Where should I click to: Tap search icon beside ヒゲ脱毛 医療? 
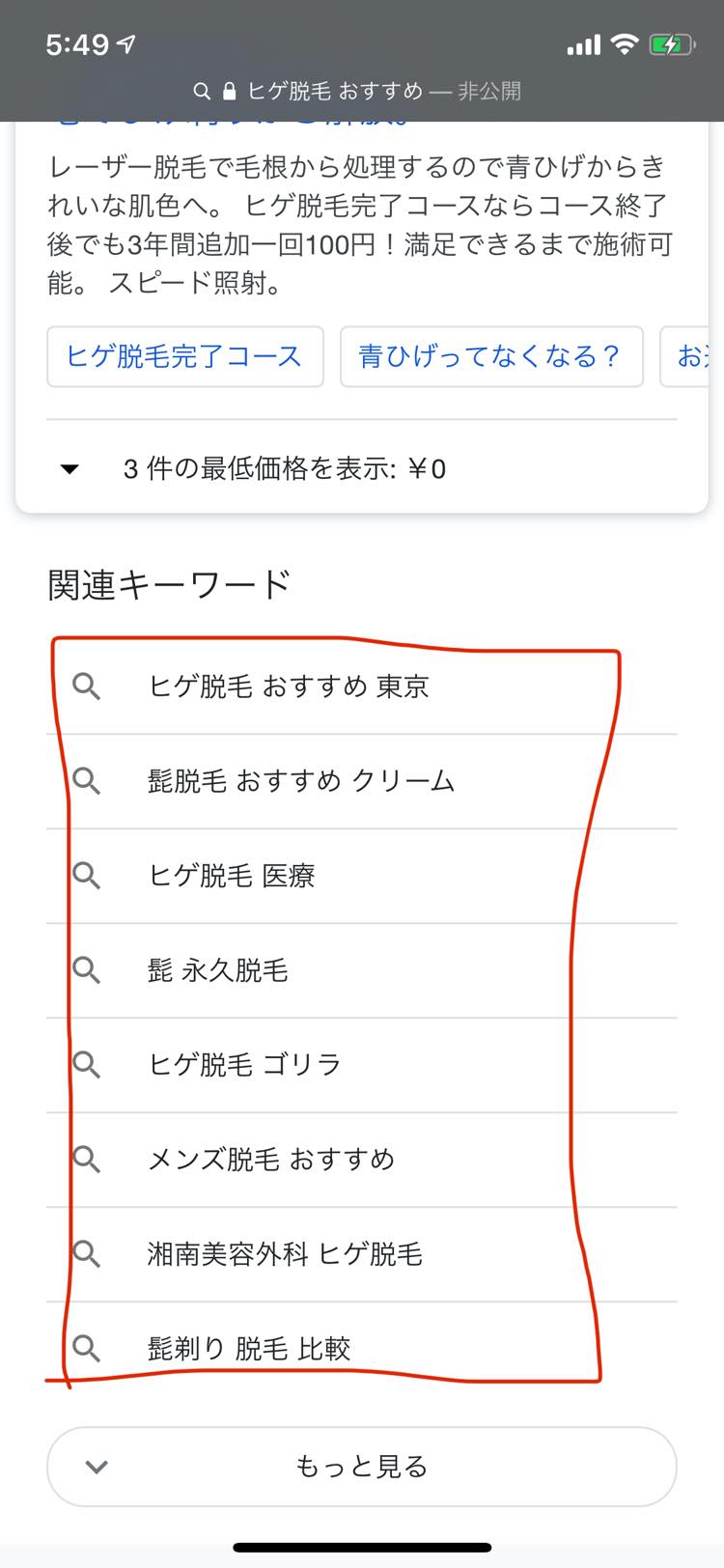coord(87,876)
